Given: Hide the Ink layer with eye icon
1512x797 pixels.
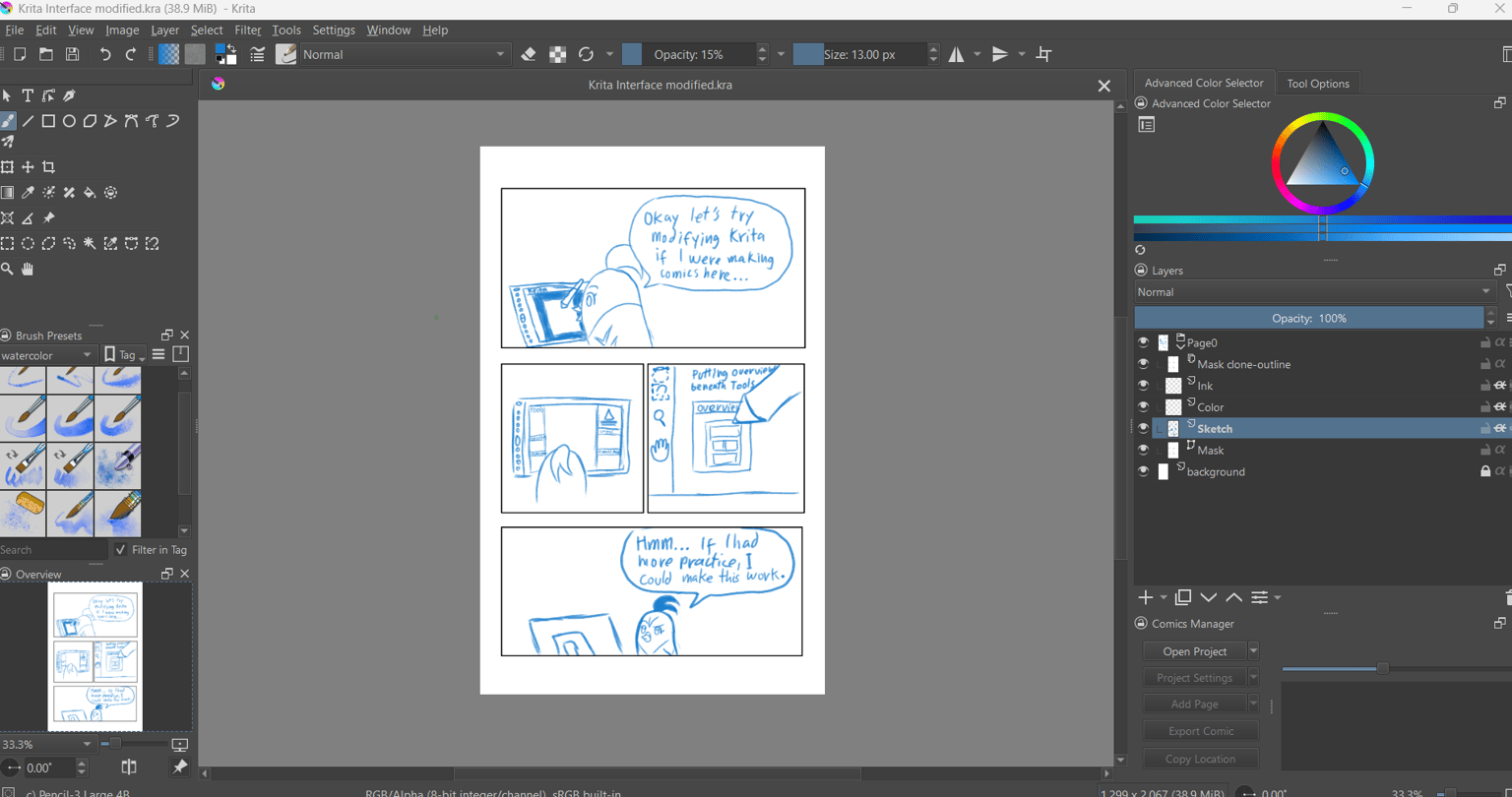Looking at the screenshot, I should [1143, 386].
